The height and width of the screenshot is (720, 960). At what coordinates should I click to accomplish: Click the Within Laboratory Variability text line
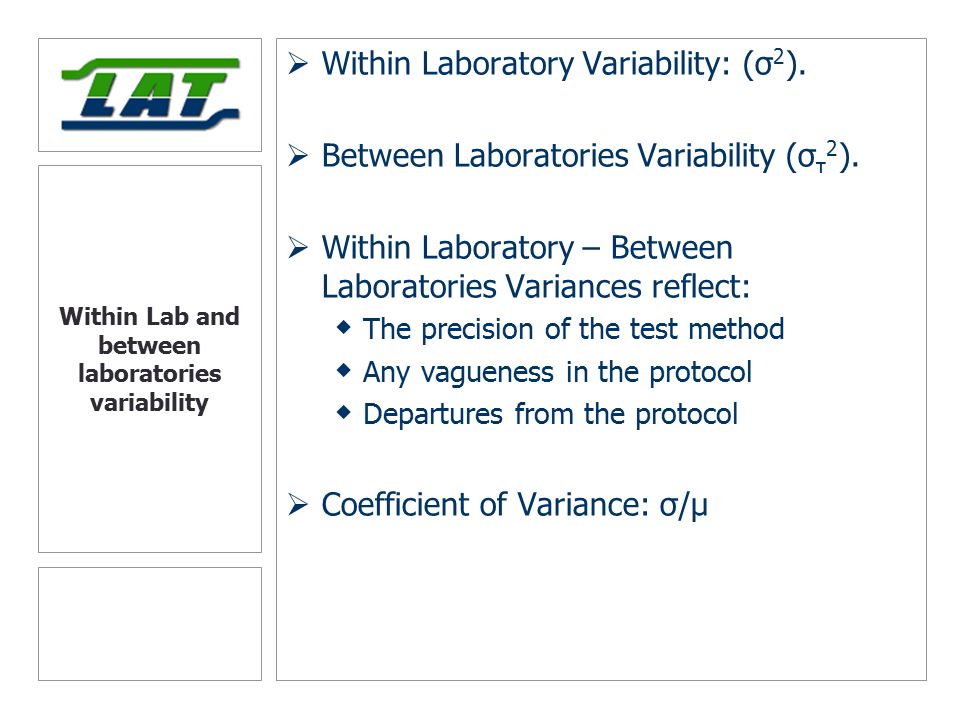click(x=563, y=64)
